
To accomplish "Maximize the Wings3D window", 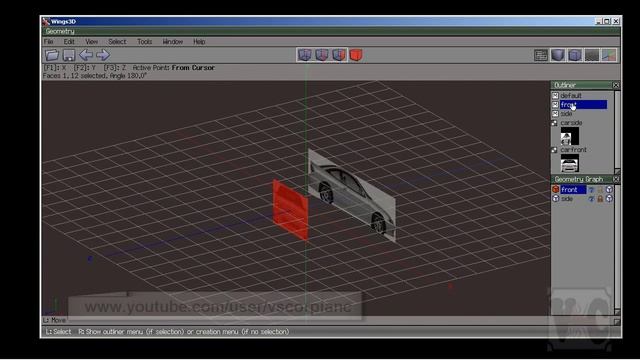I will tap(607, 21).
